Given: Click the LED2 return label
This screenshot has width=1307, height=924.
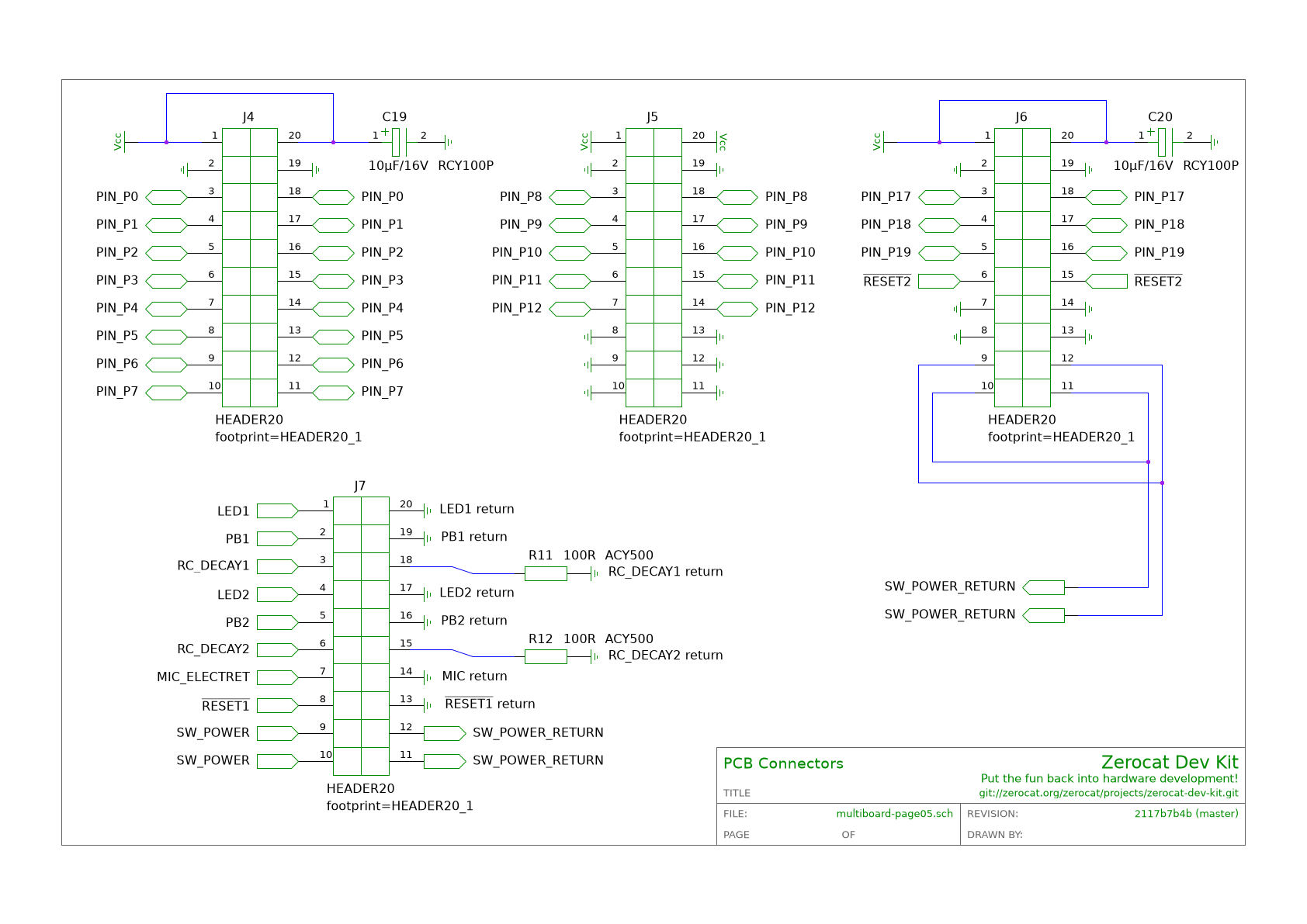Looking at the screenshot, I should click(x=477, y=593).
